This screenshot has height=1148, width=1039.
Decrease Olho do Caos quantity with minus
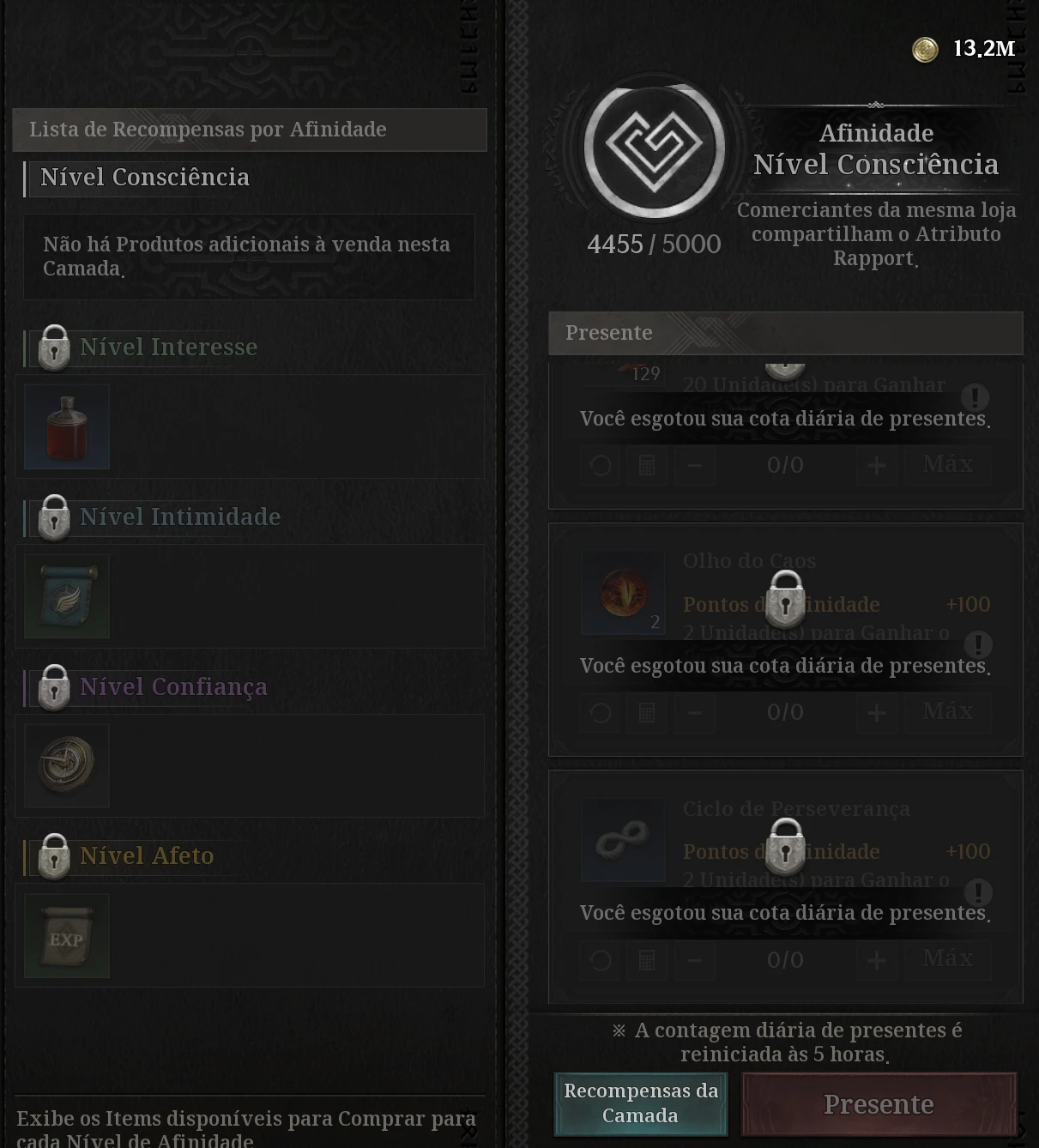(695, 712)
